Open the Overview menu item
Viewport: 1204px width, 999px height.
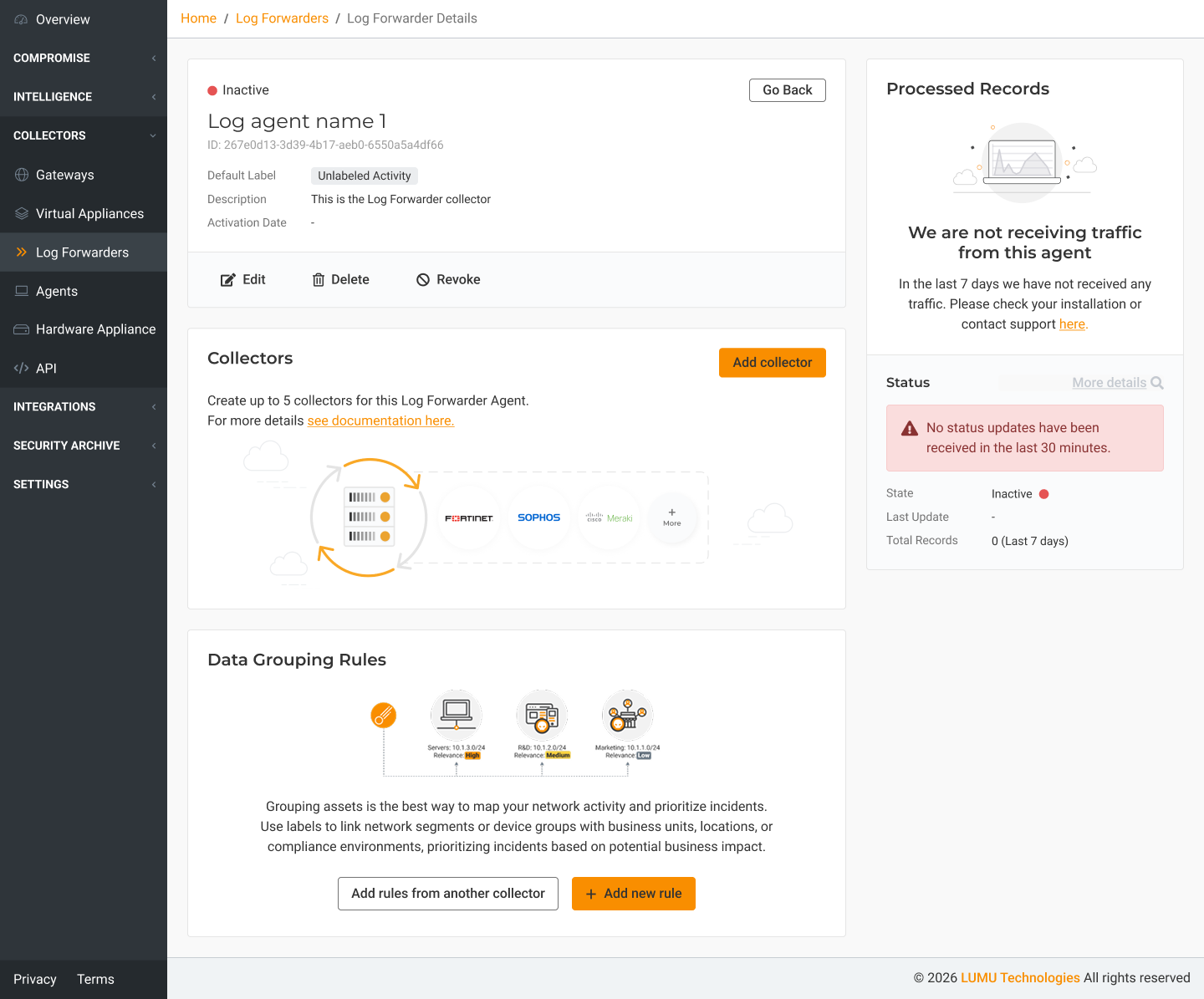coord(84,19)
